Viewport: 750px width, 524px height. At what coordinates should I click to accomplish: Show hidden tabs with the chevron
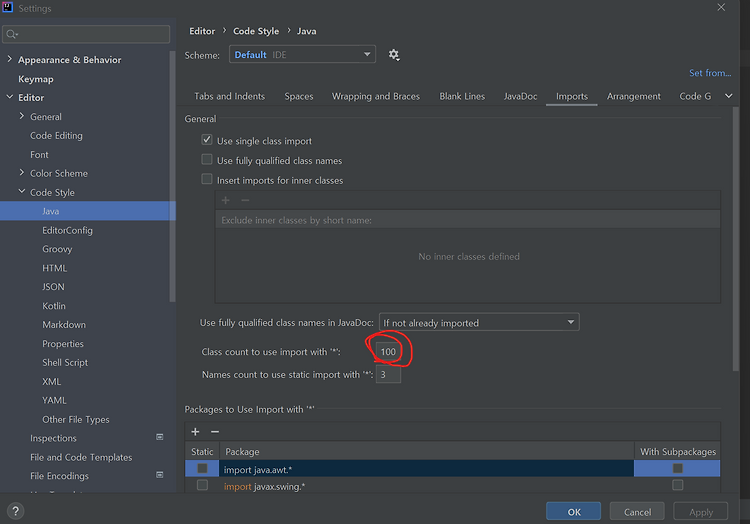pyautogui.click(x=728, y=96)
